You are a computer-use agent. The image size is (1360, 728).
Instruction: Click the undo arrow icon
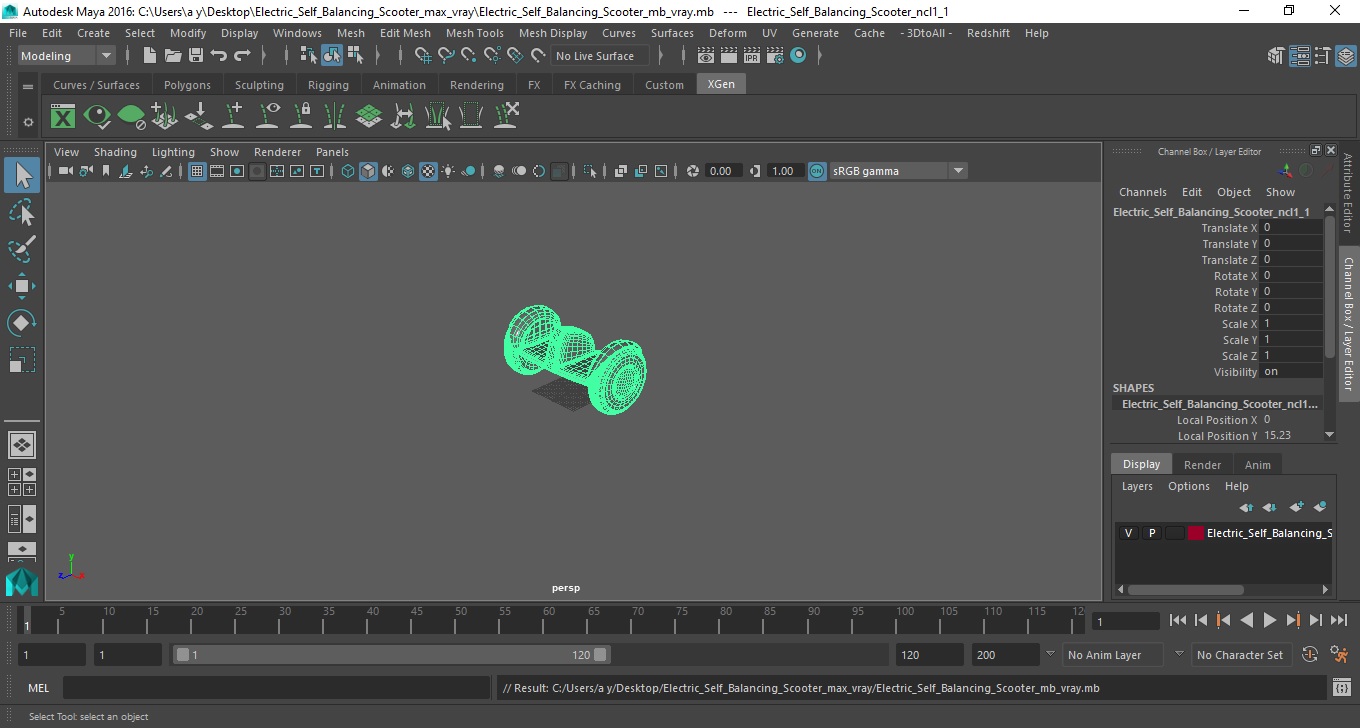tap(218, 56)
